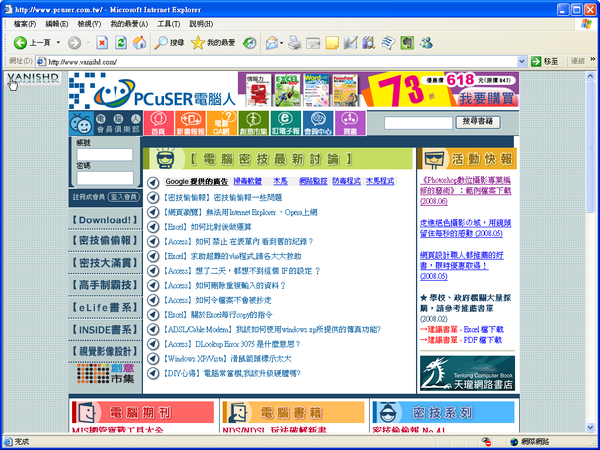Open the Mail button dropdown arrow
Viewport: 600px width, 450px height.
281,43
